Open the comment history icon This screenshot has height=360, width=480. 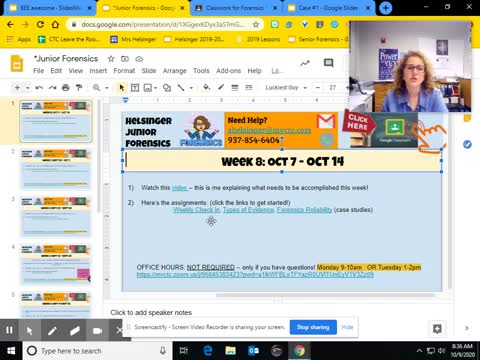(328, 63)
